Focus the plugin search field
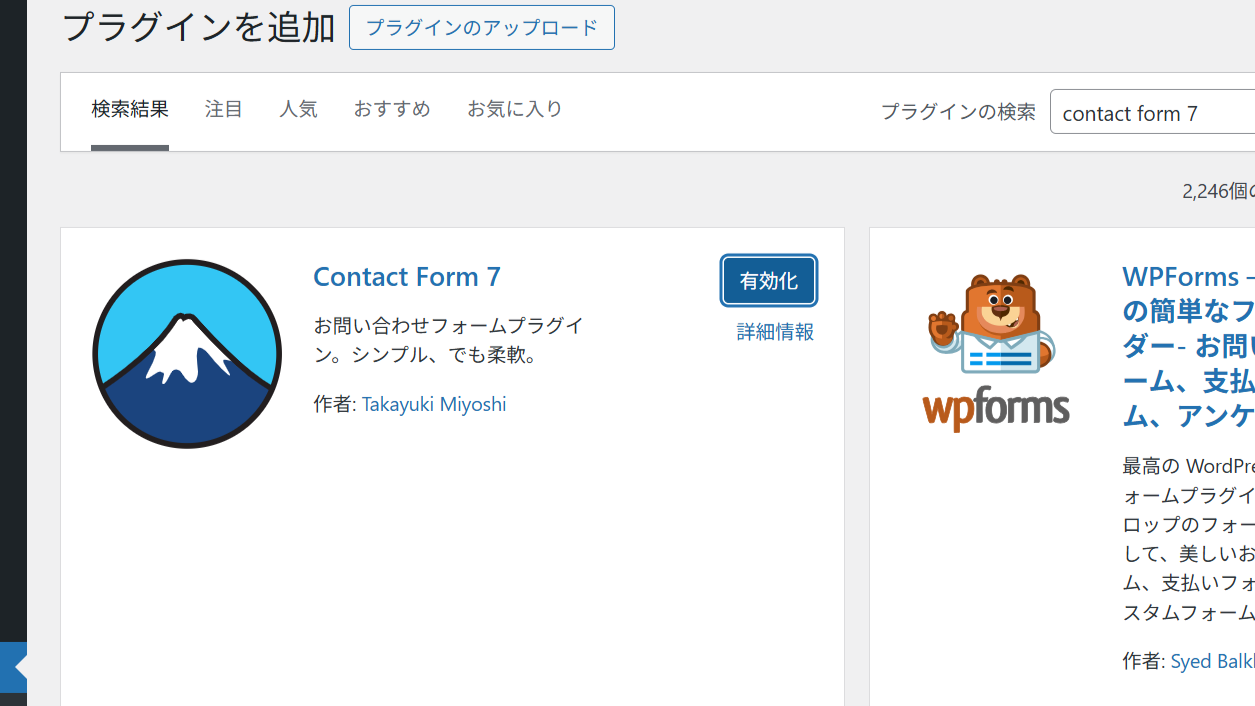The image size is (1255, 706). click(1152, 112)
